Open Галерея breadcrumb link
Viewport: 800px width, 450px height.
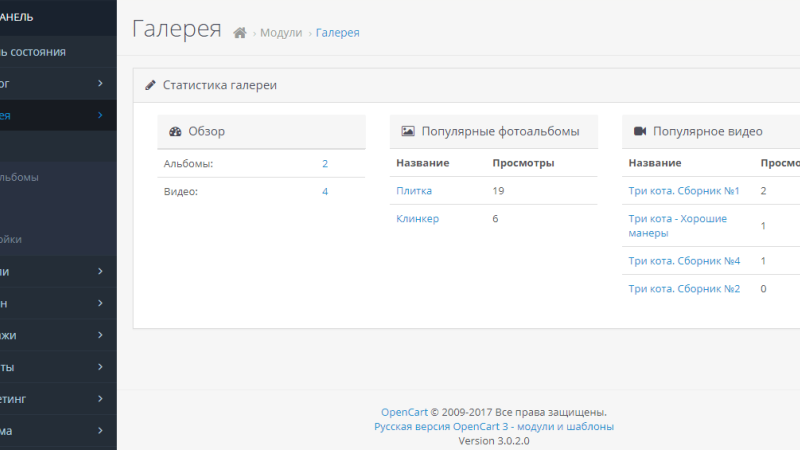point(337,33)
